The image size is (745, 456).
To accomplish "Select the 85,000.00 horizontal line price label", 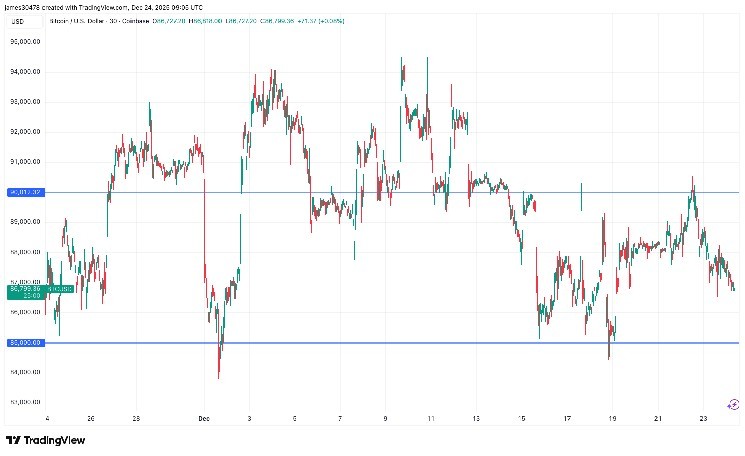I will pyautogui.click(x=26, y=342).
